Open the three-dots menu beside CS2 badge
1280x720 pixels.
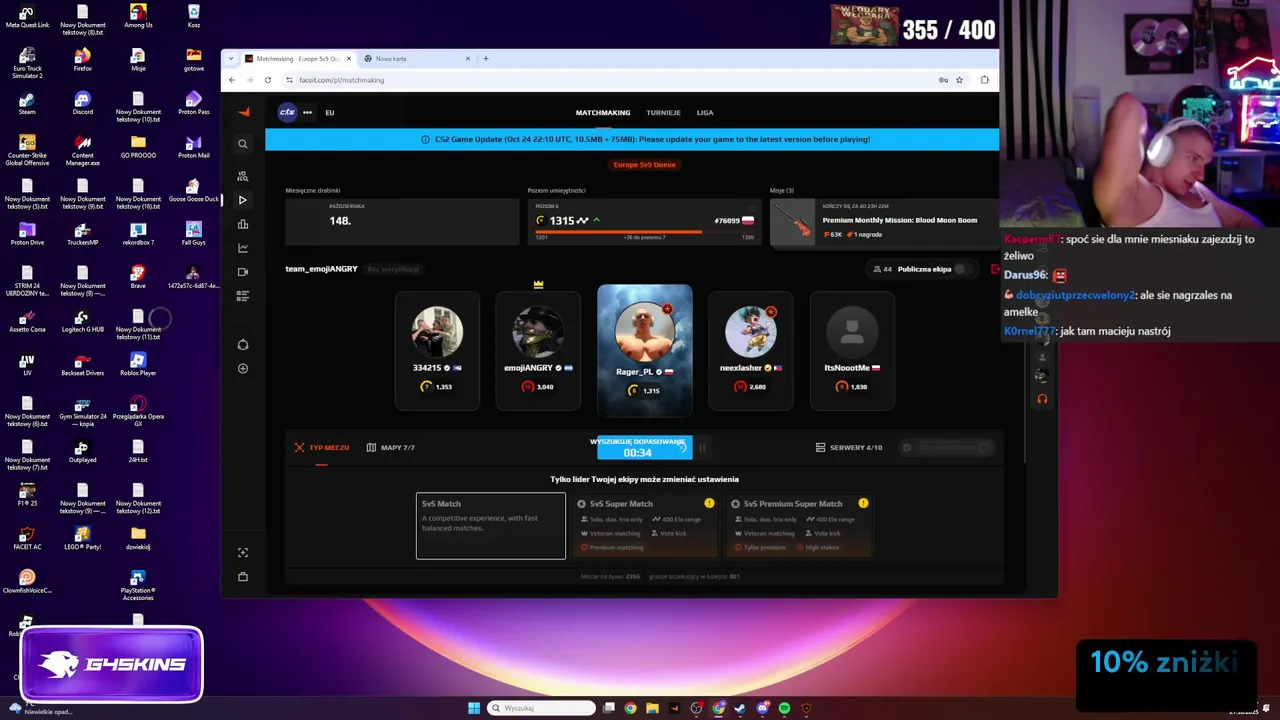(307, 112)
